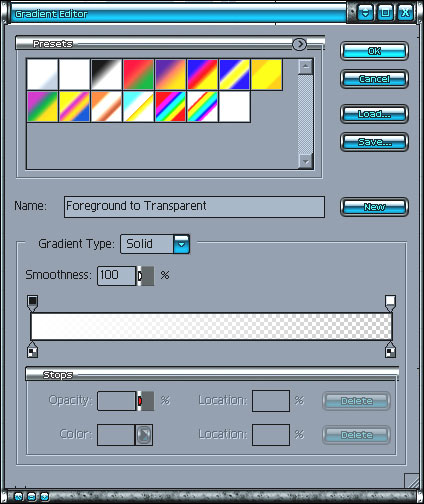This screenshot has height=504, width=424.
Task: Select the violet-orange gradient preset
Action: (x=170, y=74)
